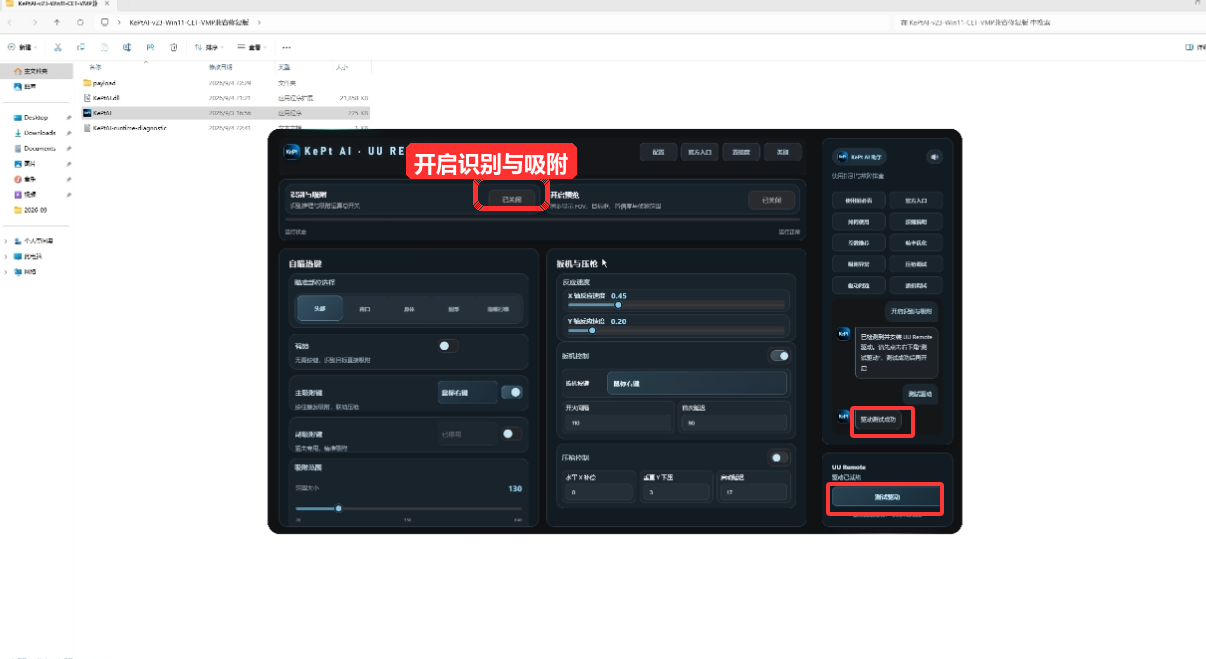This screenshot has height=659, width=1206.
Task: Click the rightmost button in app header
Action: (782, 152)
